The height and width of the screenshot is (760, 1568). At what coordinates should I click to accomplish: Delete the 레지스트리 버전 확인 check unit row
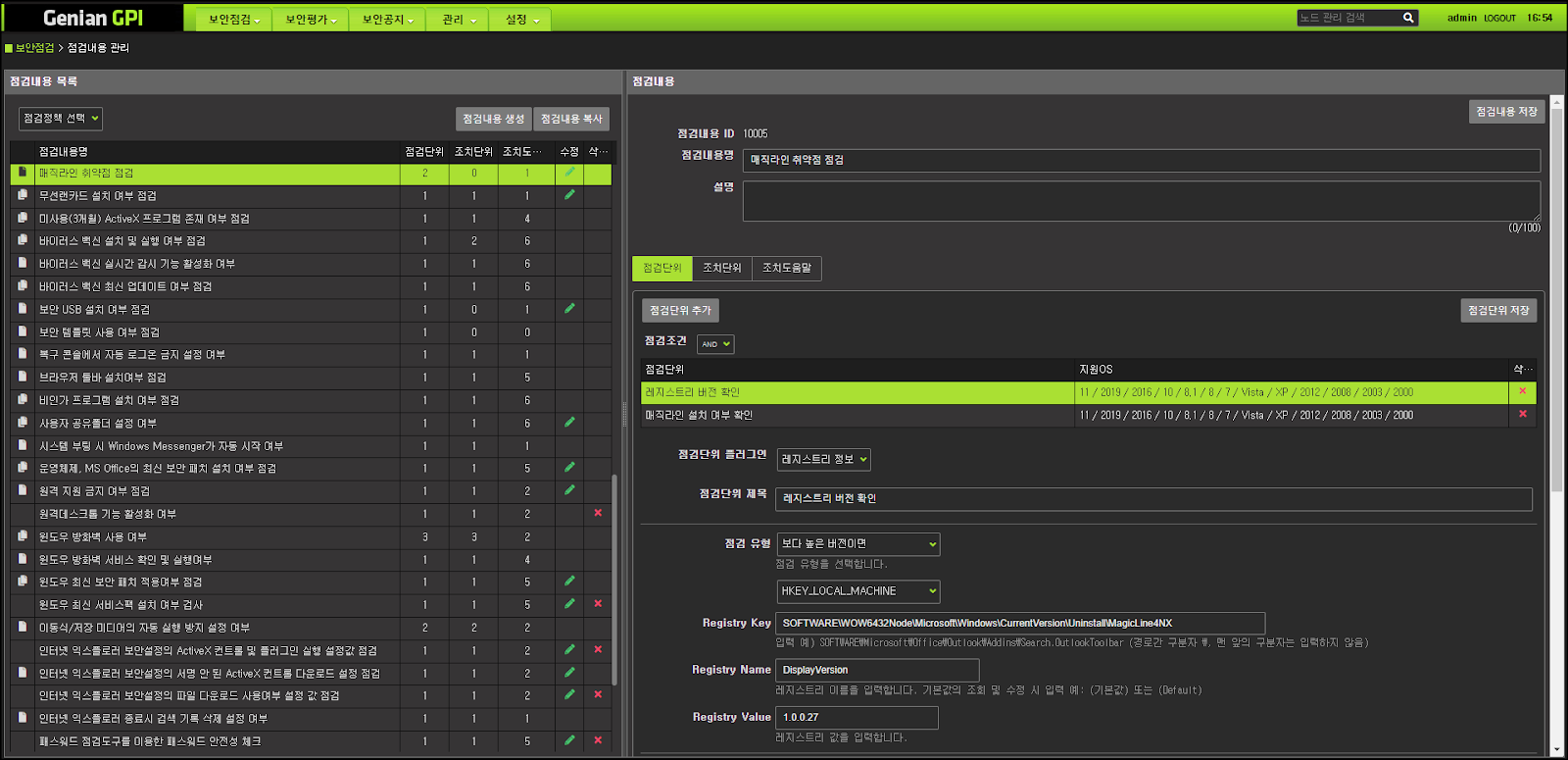[x=1522, y=391]
